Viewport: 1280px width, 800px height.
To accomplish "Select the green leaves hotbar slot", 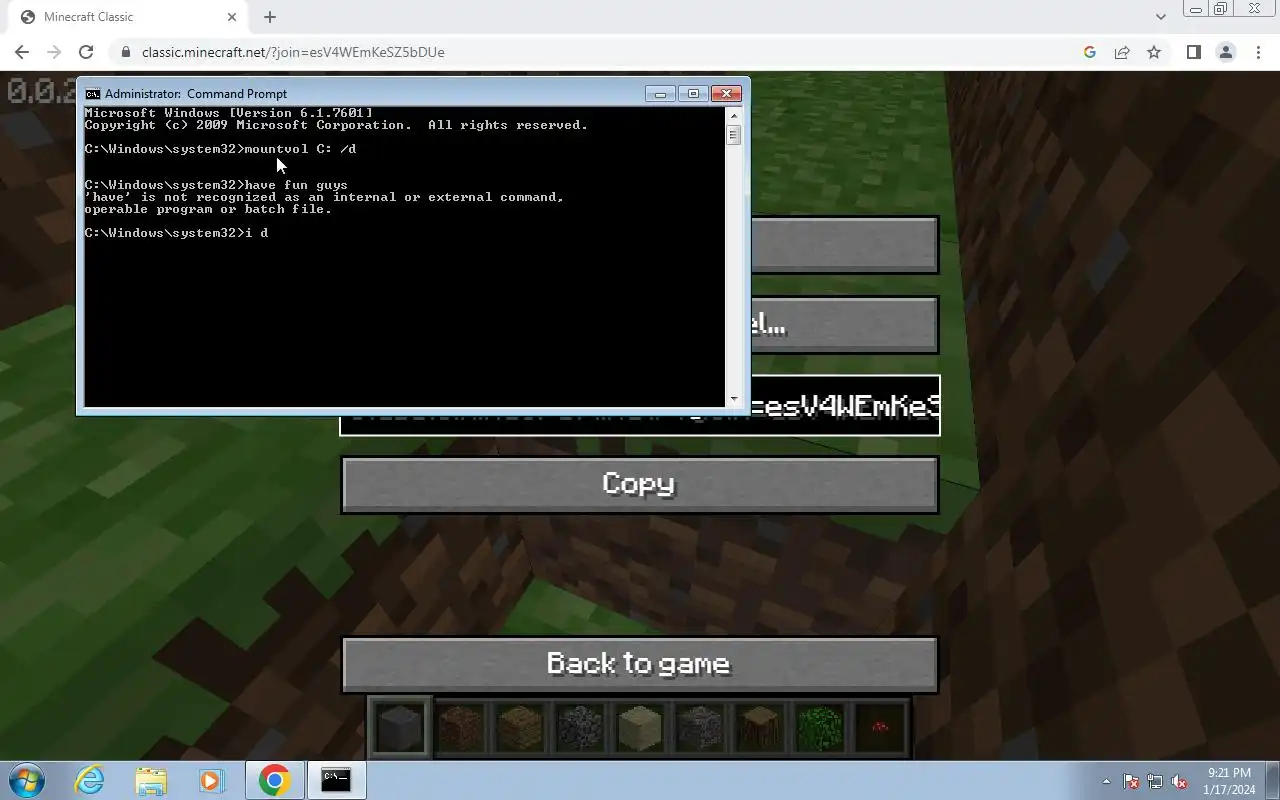I will pyautogui.click(x=820, y=727).
